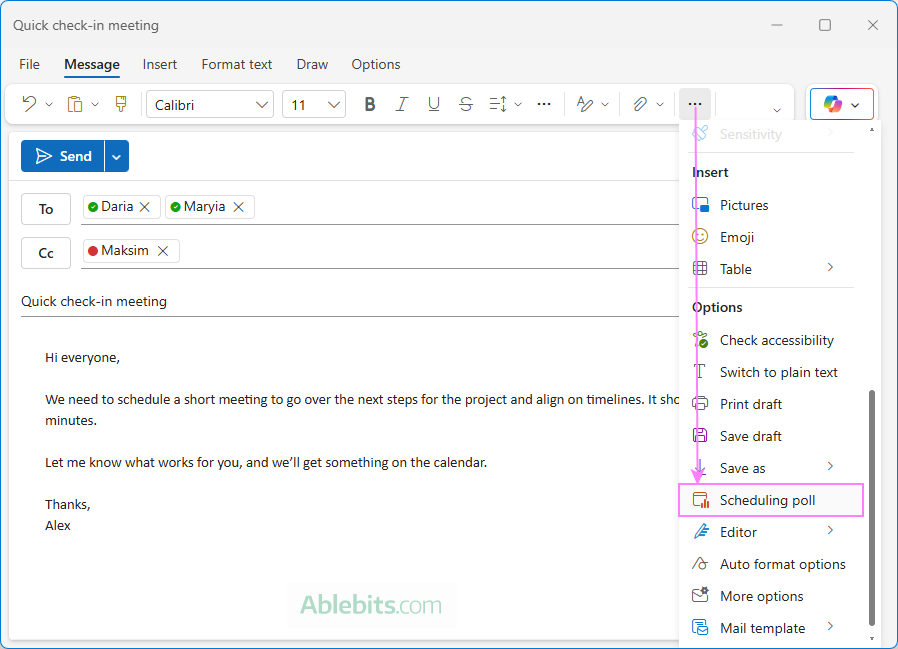898x649 pixels.
Task: Remove Maksim from the Cc field
Action: click(x=160, y=251)
